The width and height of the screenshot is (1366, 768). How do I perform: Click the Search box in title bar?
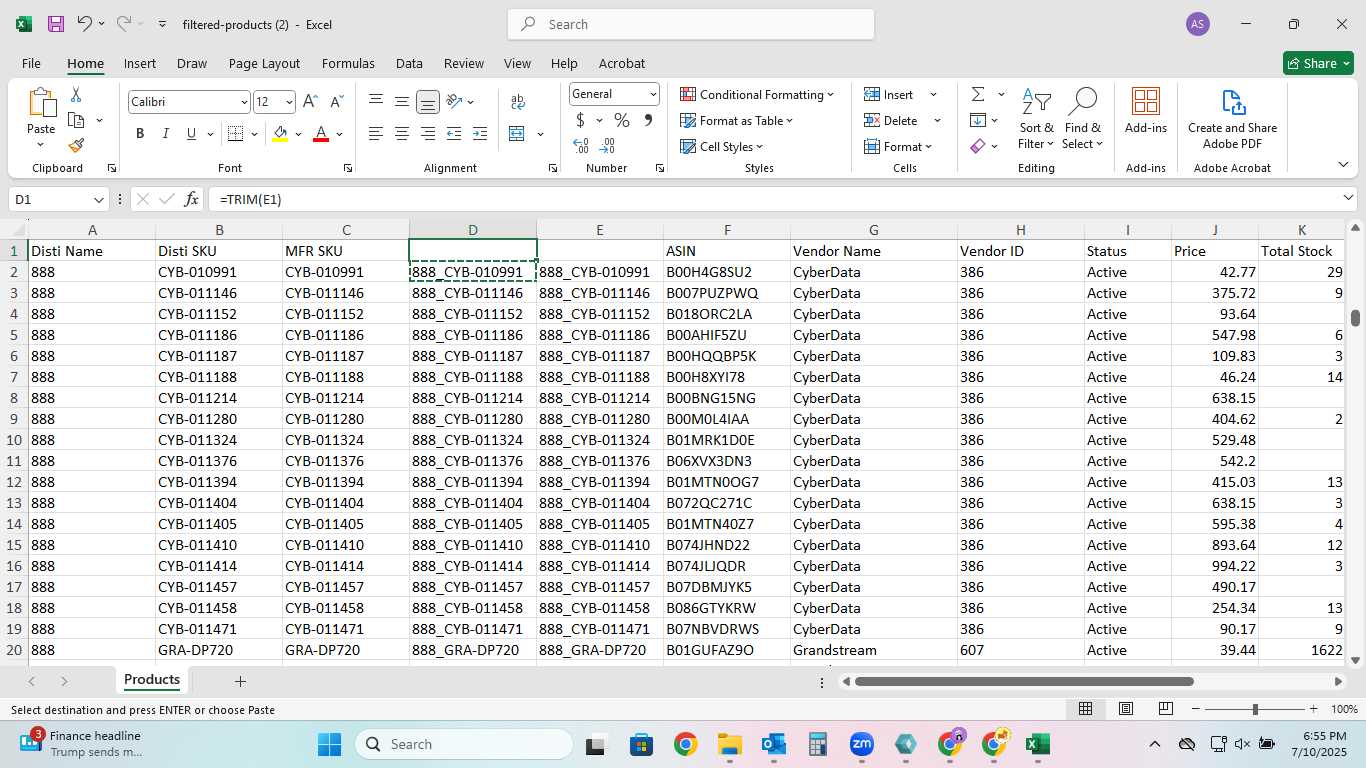(x=691, y=24)
